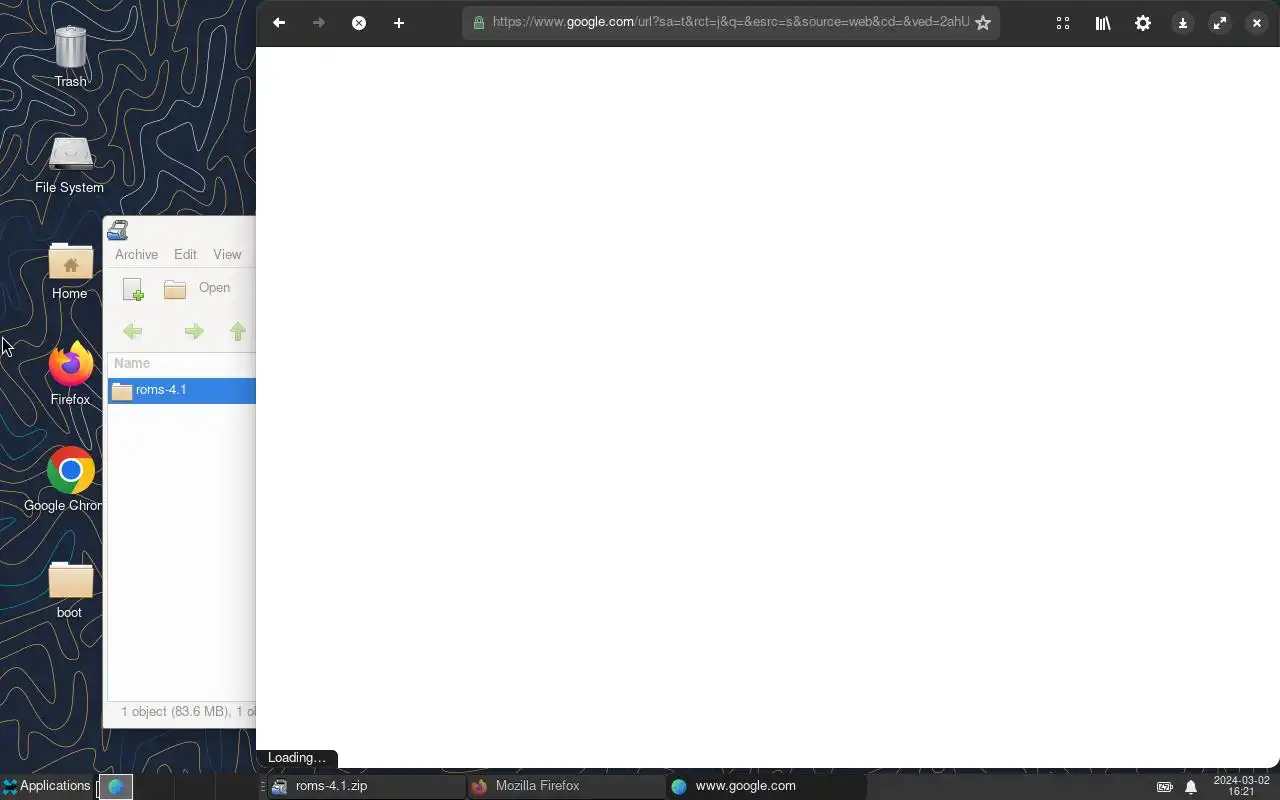Click the Google Chrome desktop icon
This screenshot has height=800, width=1280.
tap(65, 481)
